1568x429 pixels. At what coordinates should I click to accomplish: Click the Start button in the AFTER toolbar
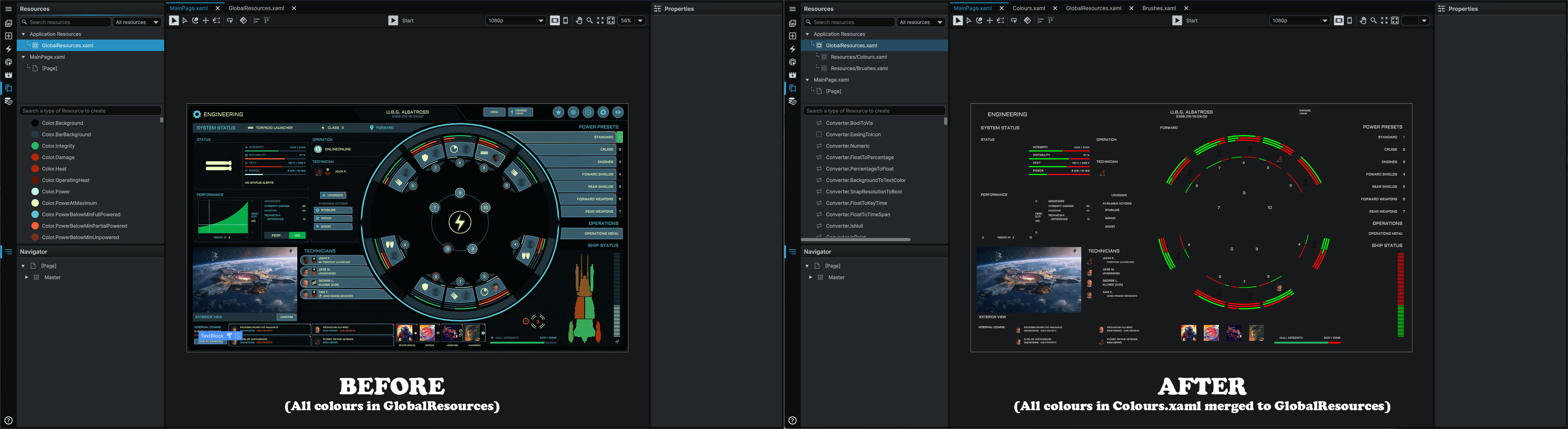[x=1185, y=21]
